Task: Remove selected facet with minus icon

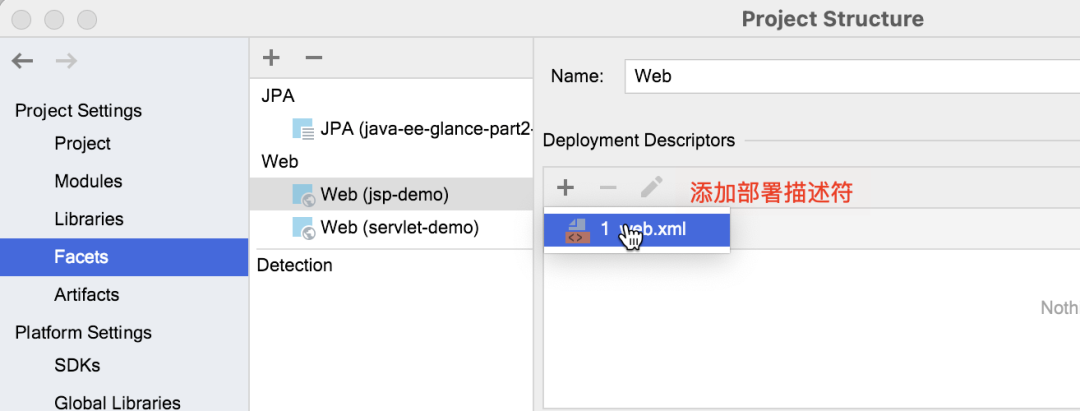Action: [313, 58]
